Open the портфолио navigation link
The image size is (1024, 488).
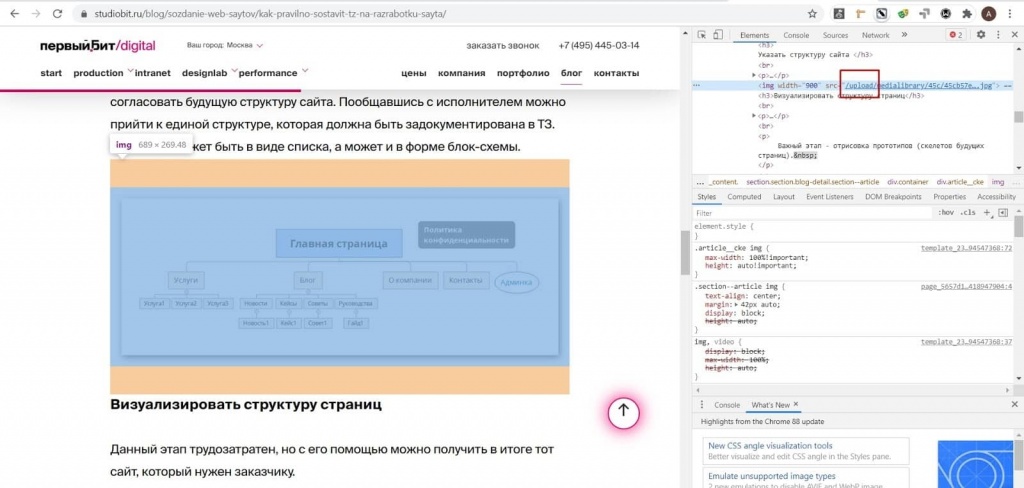(522, 73)
